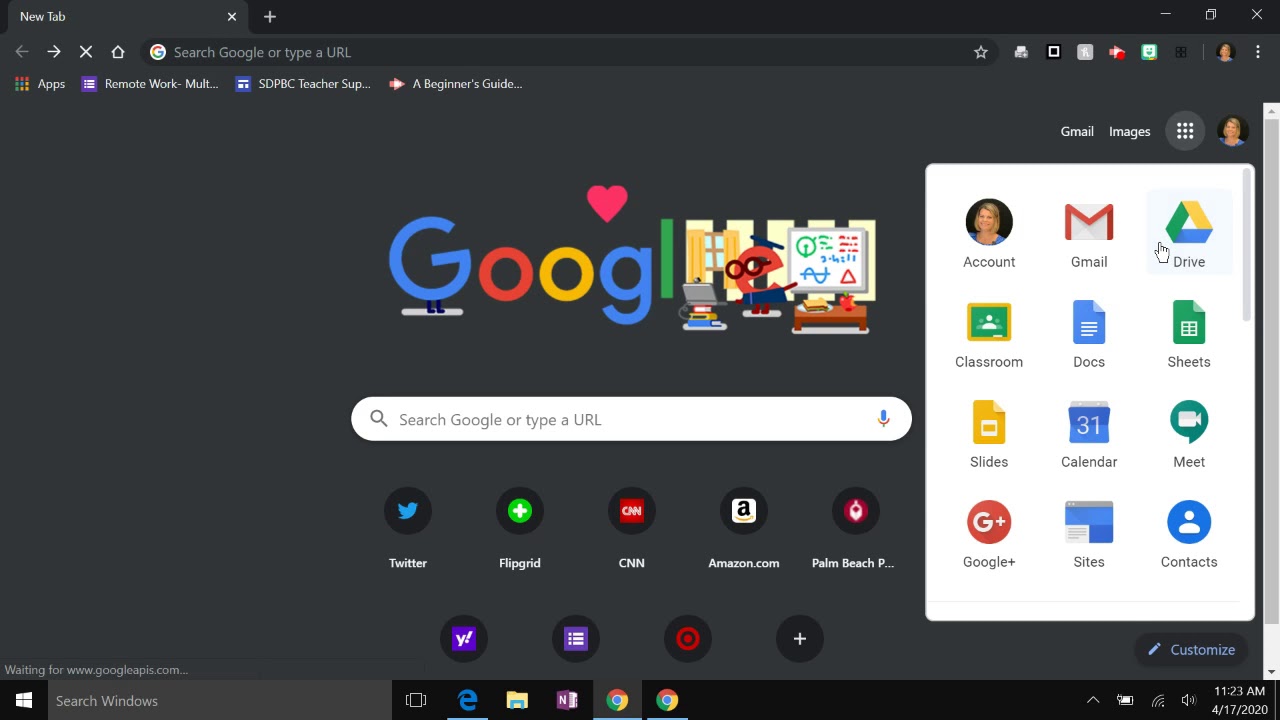Open A Beginner's Guide... bookmark
1280x720 pixels.
pyautogui.click(x=456, y=84)
